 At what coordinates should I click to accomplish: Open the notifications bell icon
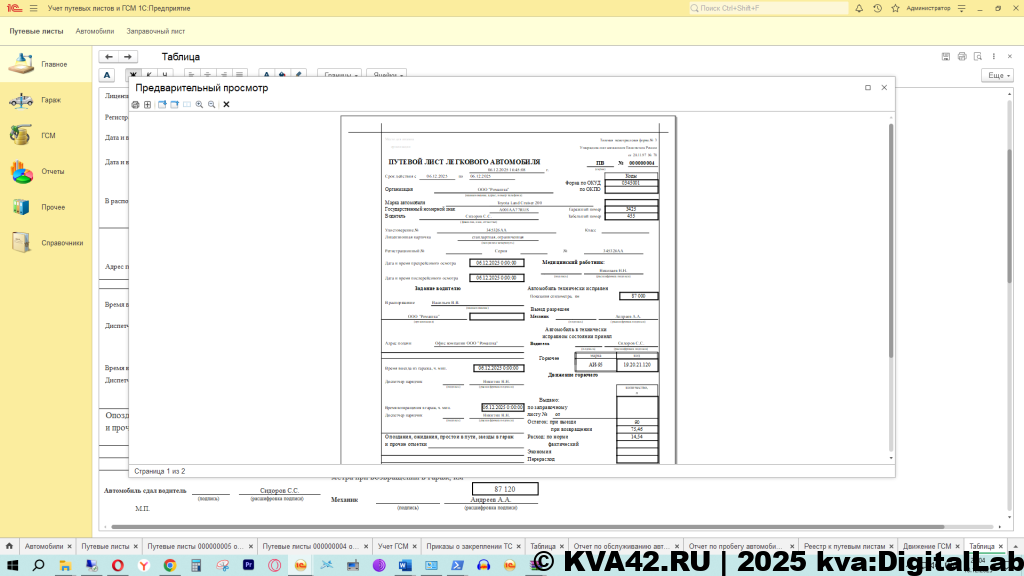[x=858, y=8]
